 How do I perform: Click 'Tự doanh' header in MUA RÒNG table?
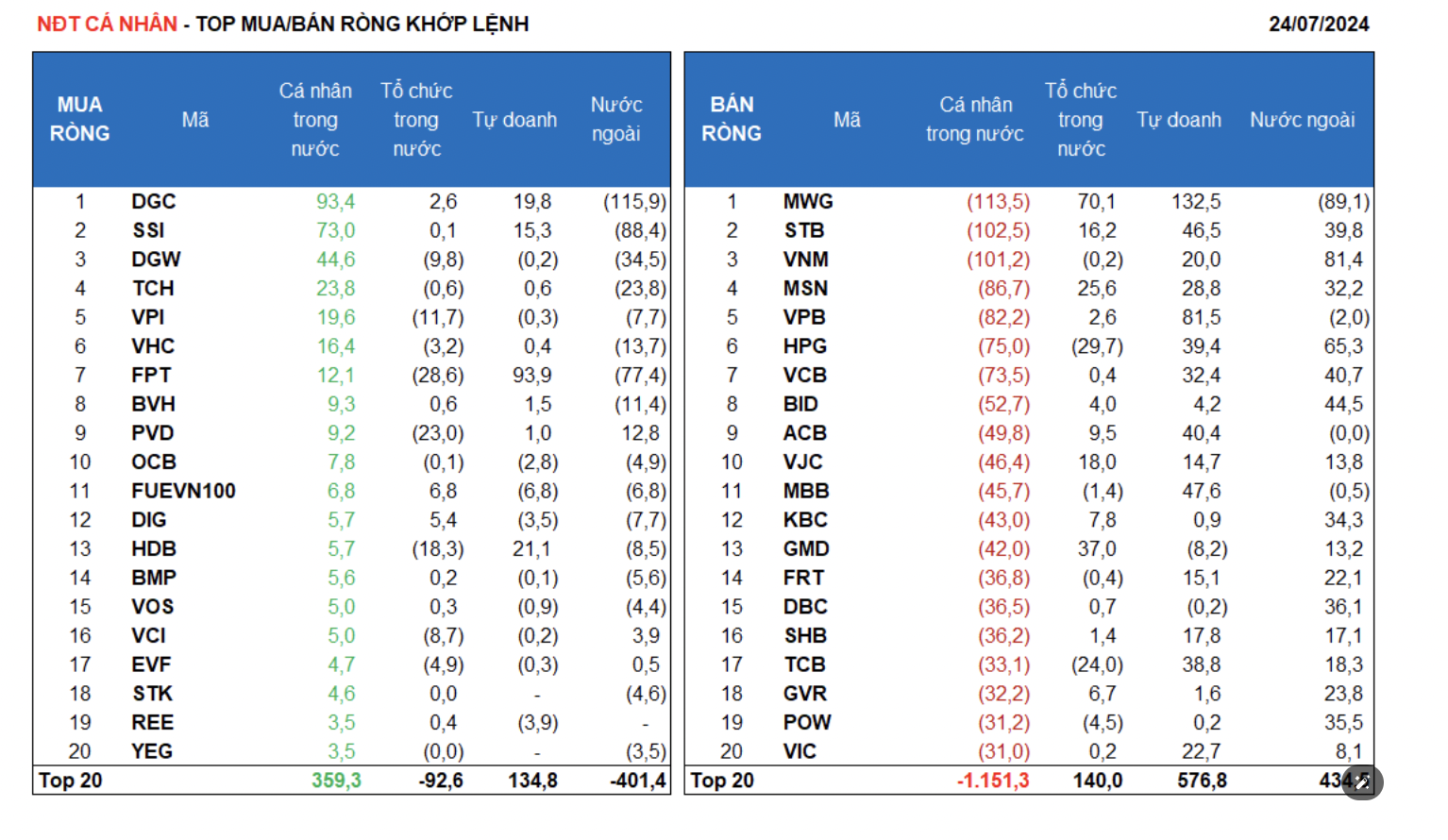click(514, 120)
